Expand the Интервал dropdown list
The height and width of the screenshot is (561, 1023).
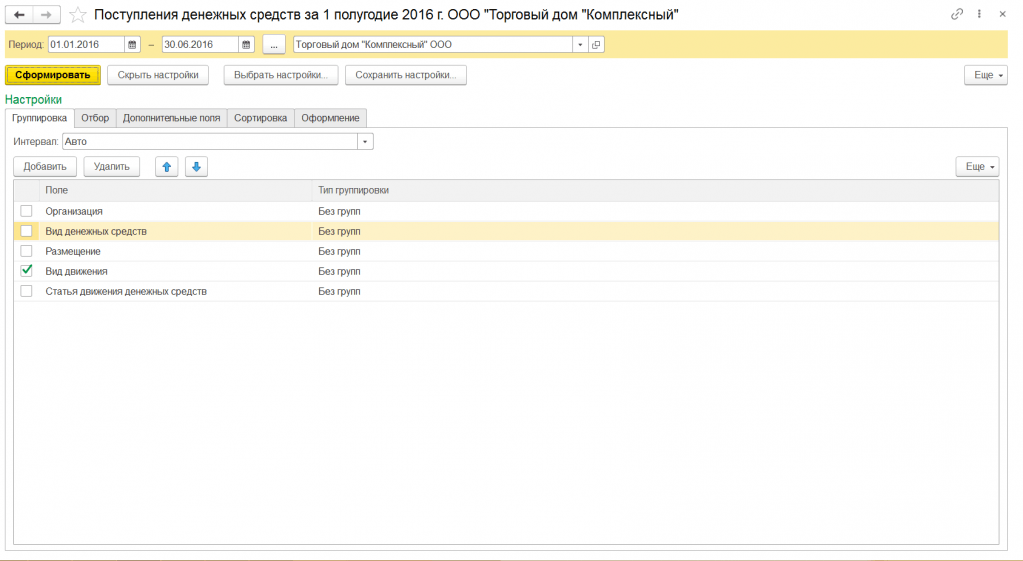tap(366, 142)
